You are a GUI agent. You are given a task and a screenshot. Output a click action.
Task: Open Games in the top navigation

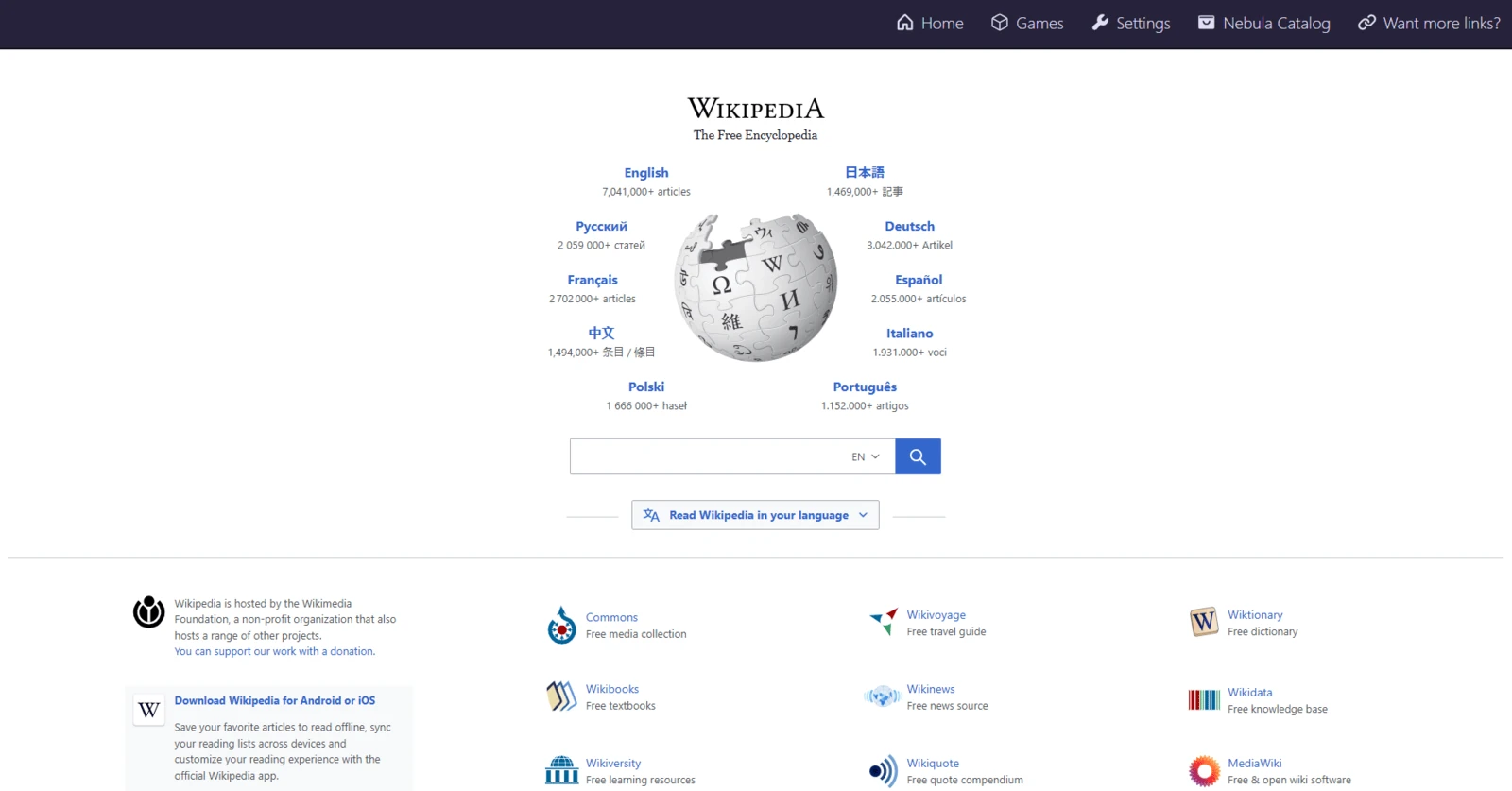coord(1027,23)
